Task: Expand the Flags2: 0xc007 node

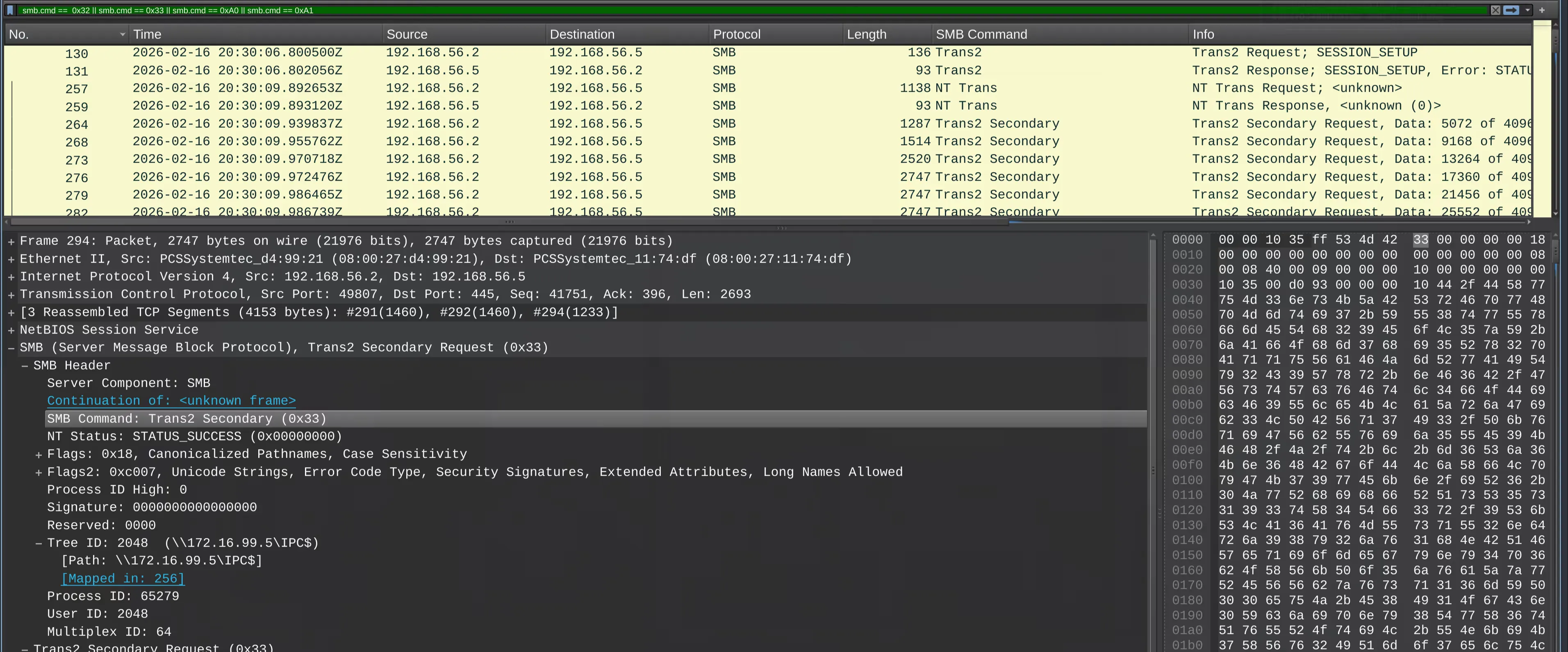Action: 39,471
